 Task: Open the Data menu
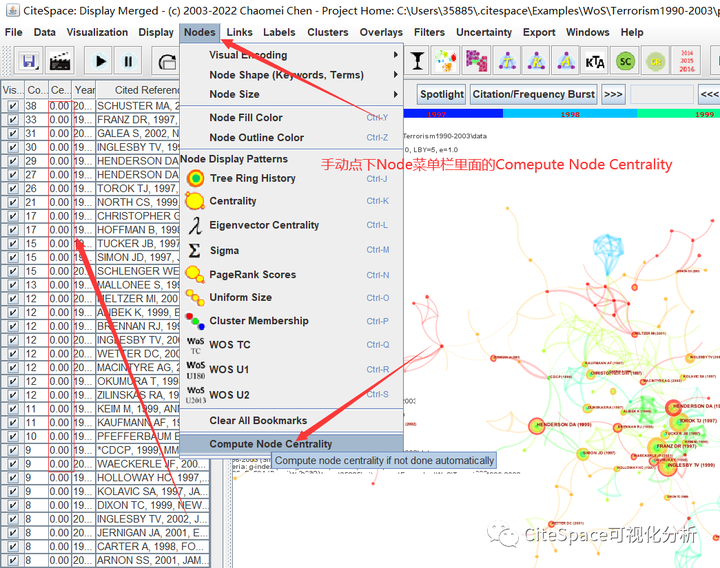point(45,32)
